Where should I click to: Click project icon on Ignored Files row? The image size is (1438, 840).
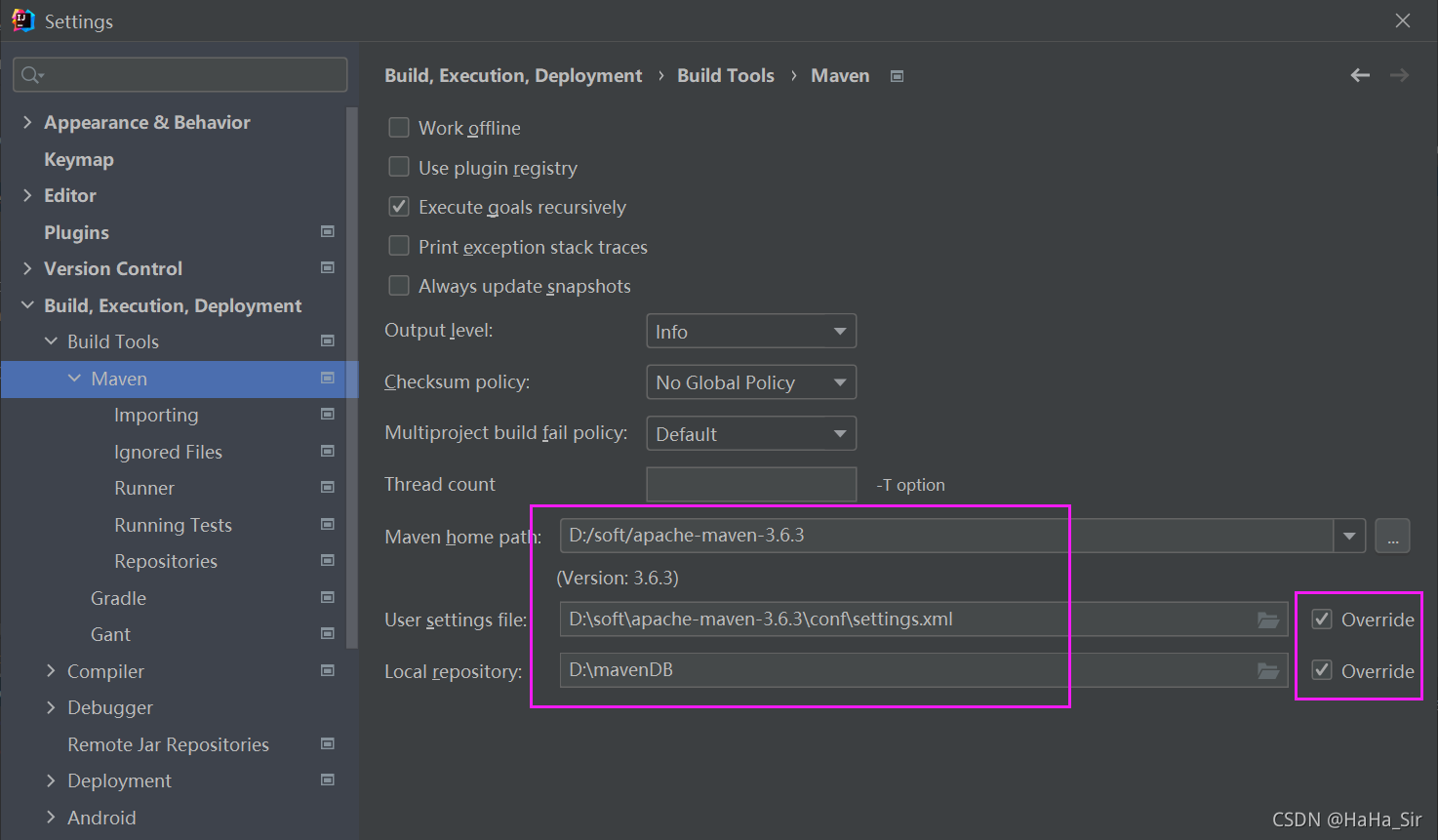(328, 451)
